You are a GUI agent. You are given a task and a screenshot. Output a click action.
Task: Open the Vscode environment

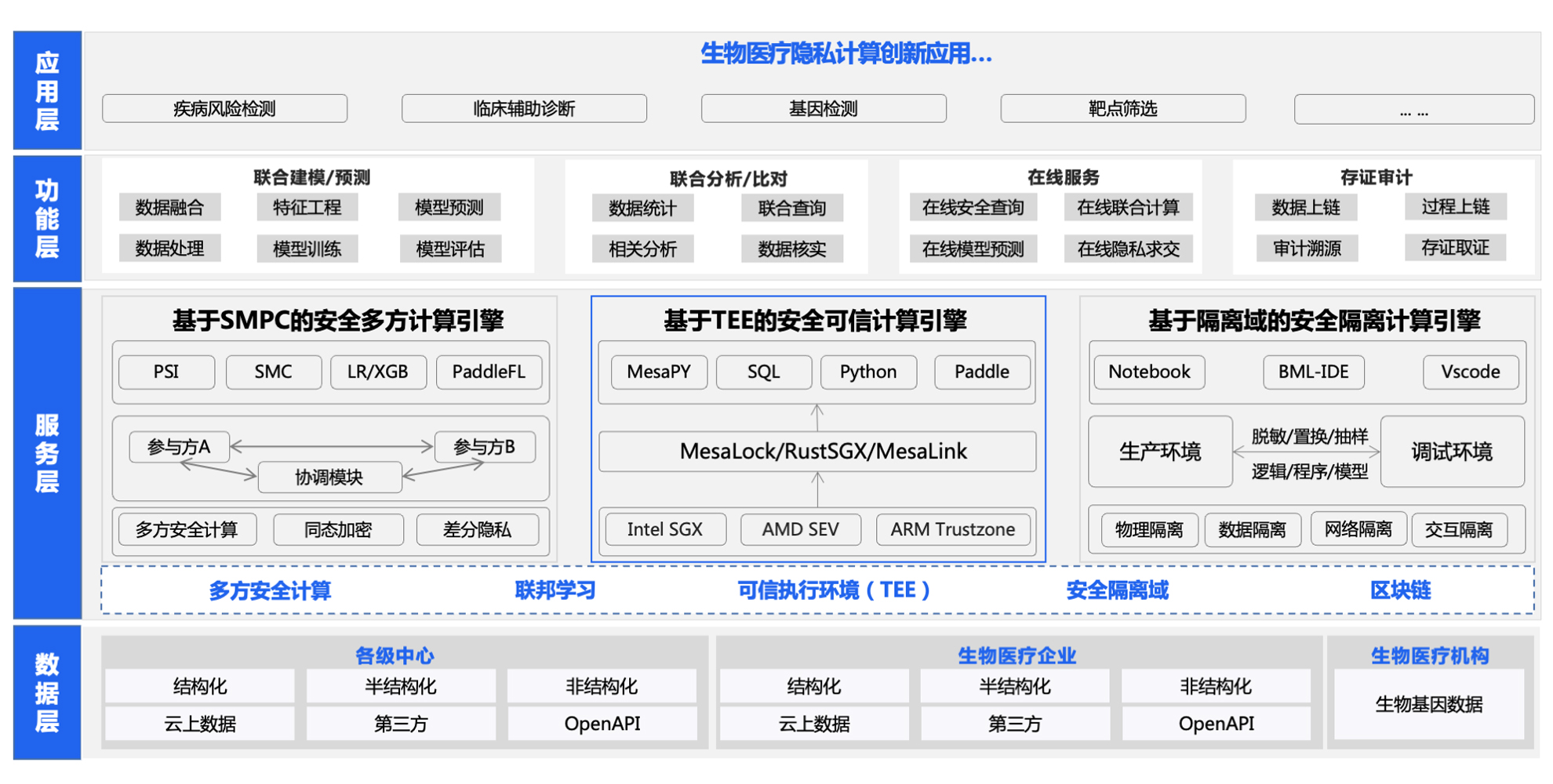coord(1470,372)
